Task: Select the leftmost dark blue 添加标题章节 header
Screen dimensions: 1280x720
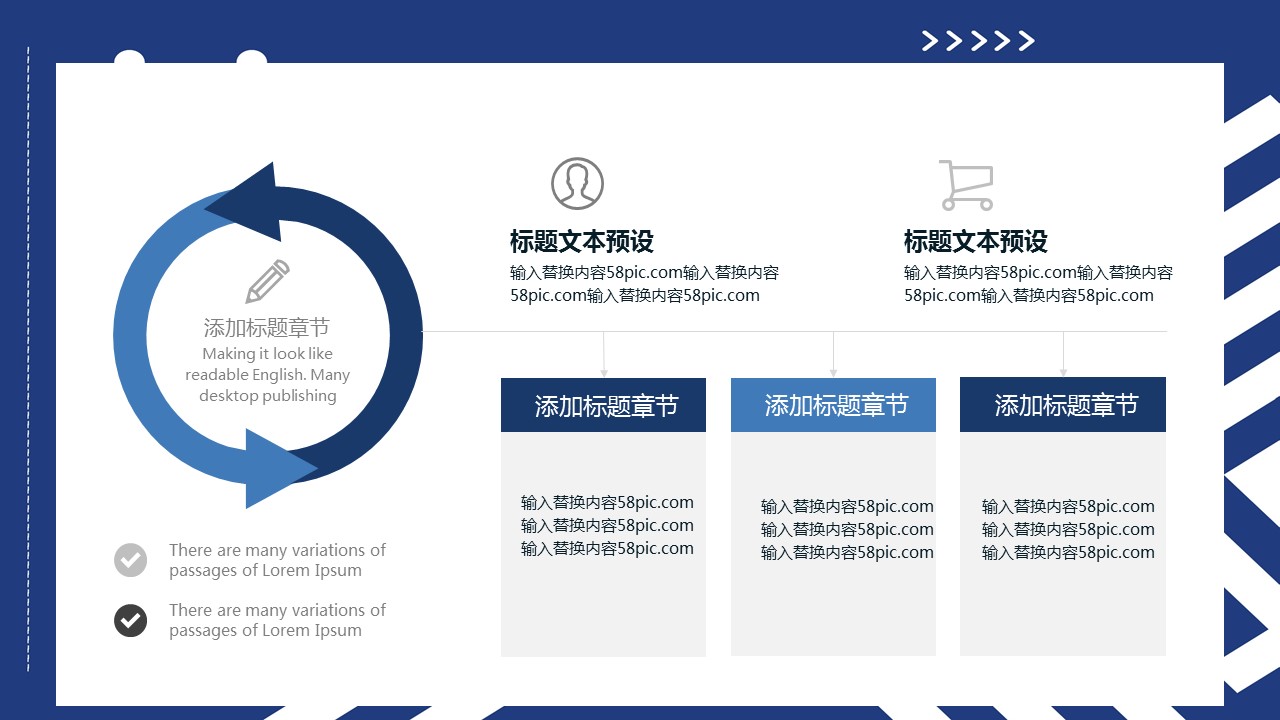Action: pos(603,405)
